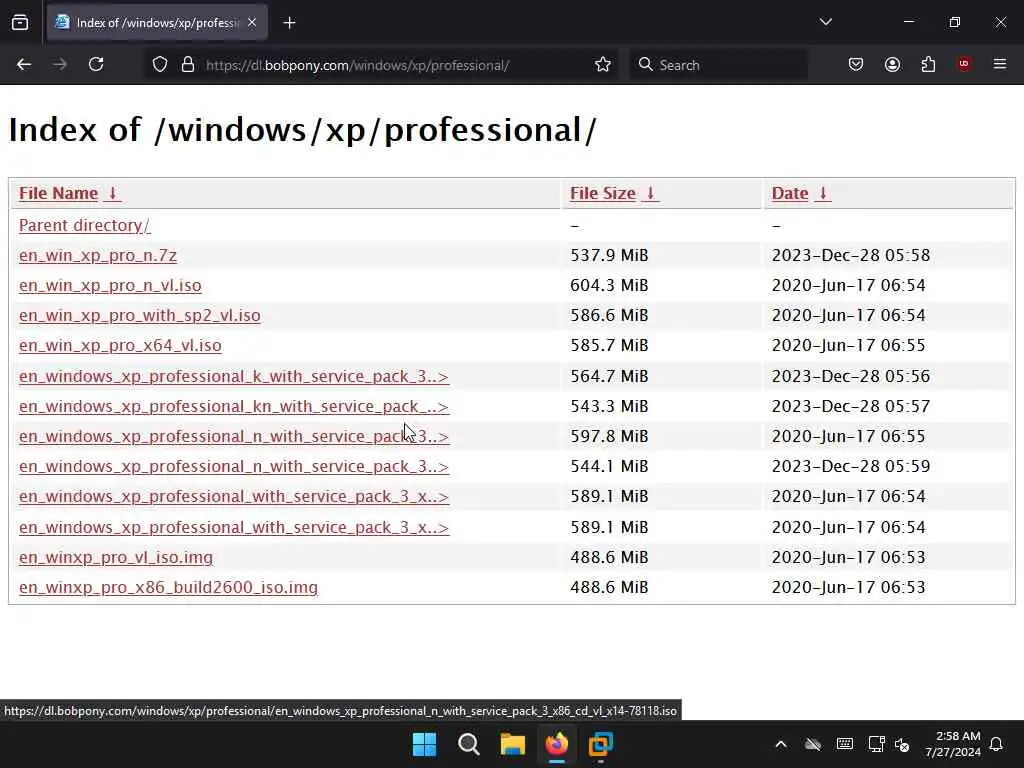Open the Parent directory link
The width and height of the screenshot is (1024, 768).
point(84,225)
